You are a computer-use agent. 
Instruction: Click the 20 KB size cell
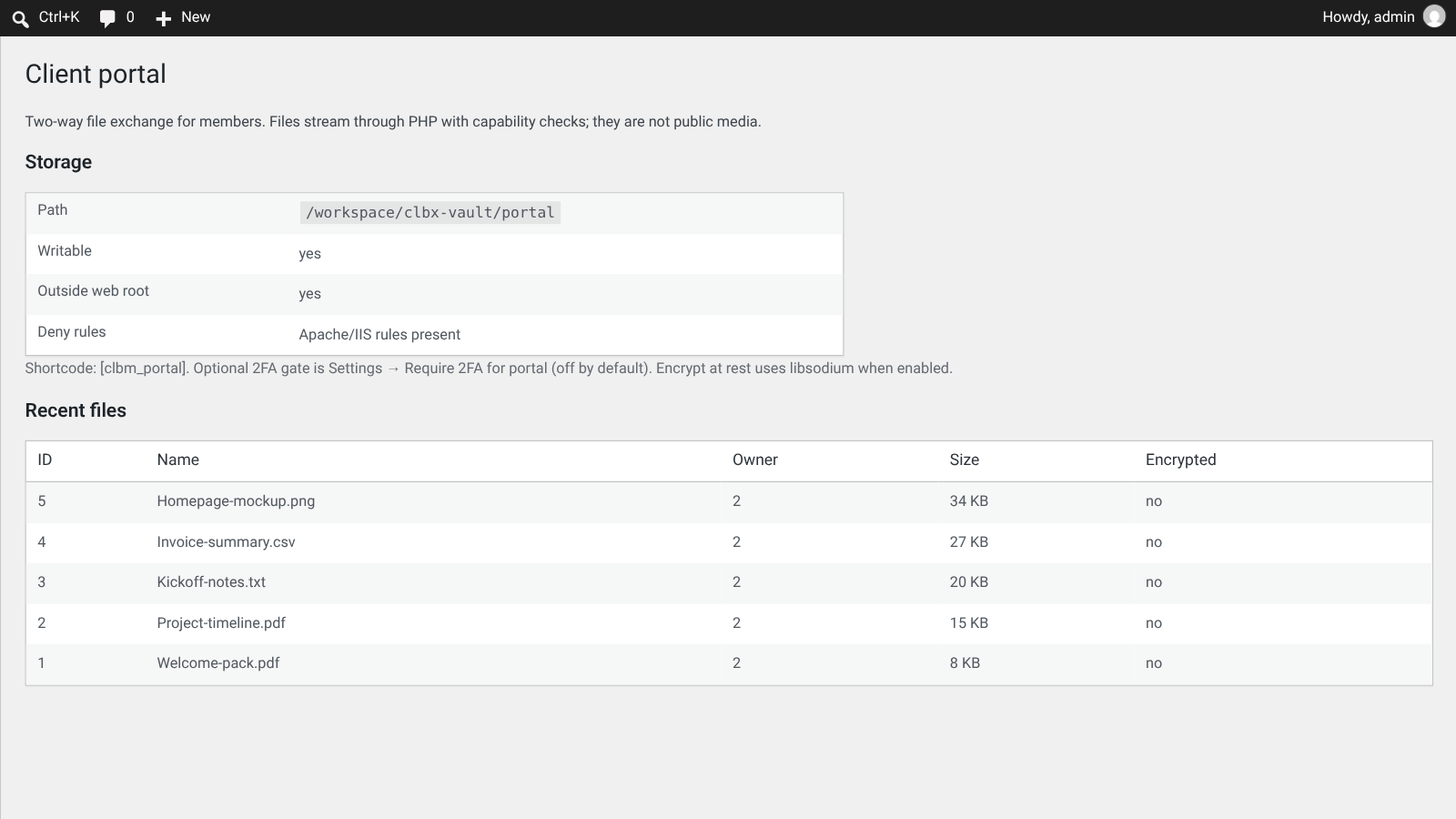[969, 582]
